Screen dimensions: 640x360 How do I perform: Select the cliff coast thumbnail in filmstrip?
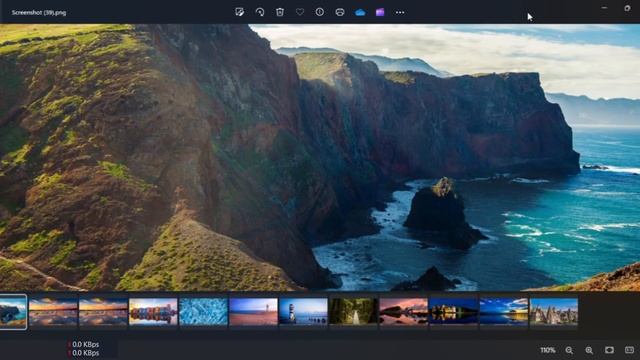click(x=13, y=312)
